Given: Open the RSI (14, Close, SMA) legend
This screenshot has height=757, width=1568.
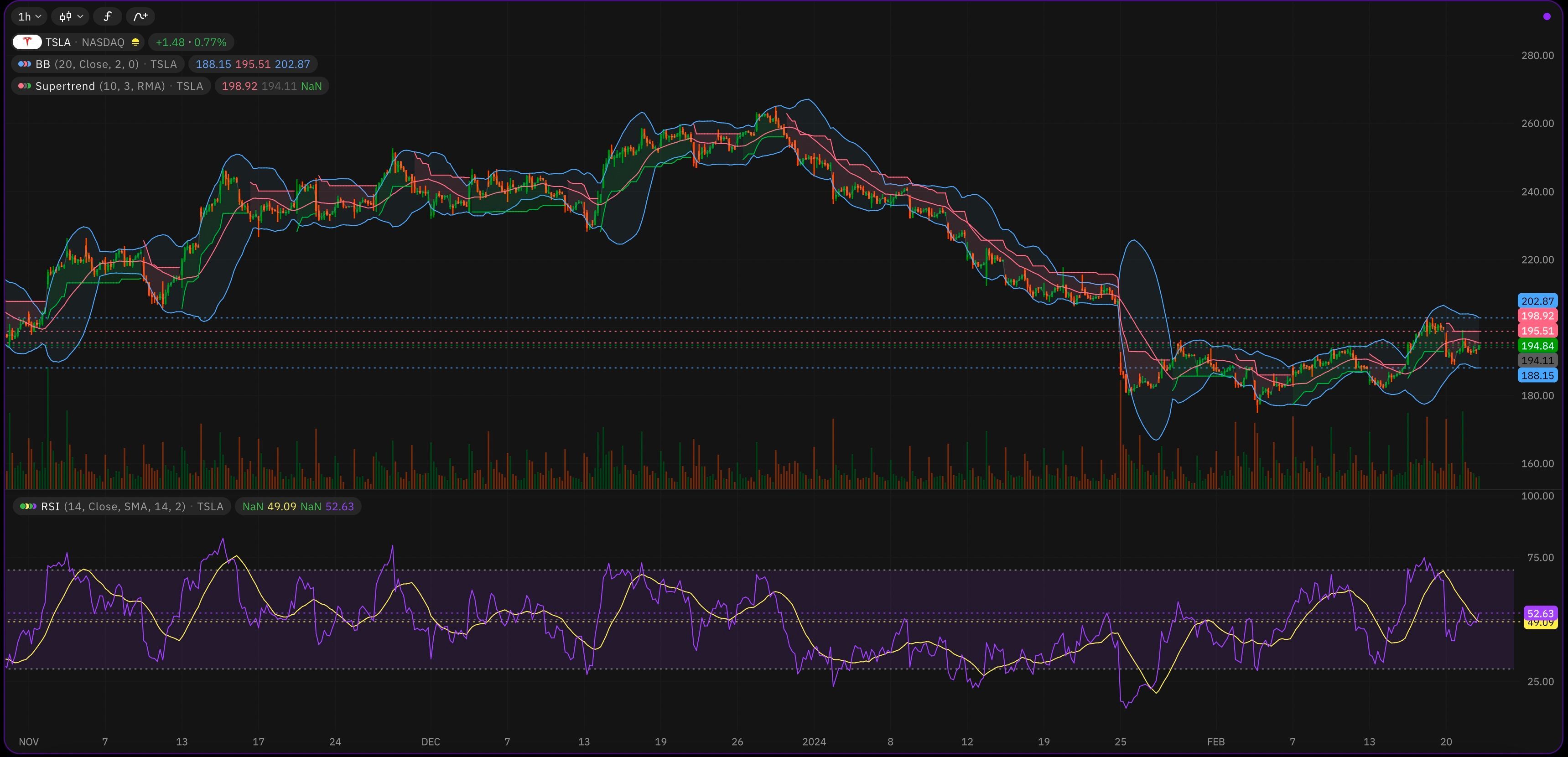Looking at the screenshot, I should point(122,506).
